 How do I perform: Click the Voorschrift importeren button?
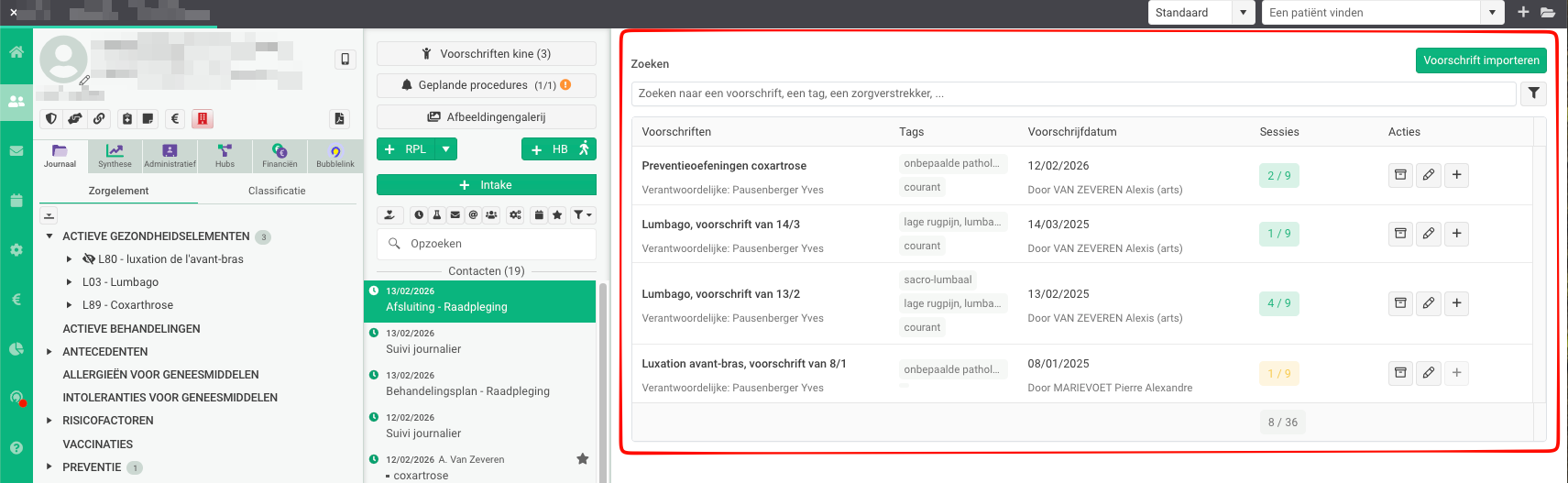click(1480, 60)
